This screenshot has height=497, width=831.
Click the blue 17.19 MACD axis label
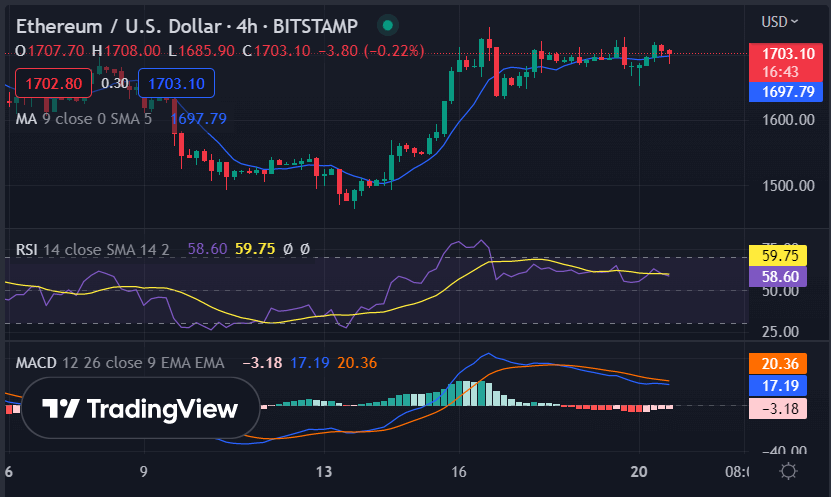778,385
